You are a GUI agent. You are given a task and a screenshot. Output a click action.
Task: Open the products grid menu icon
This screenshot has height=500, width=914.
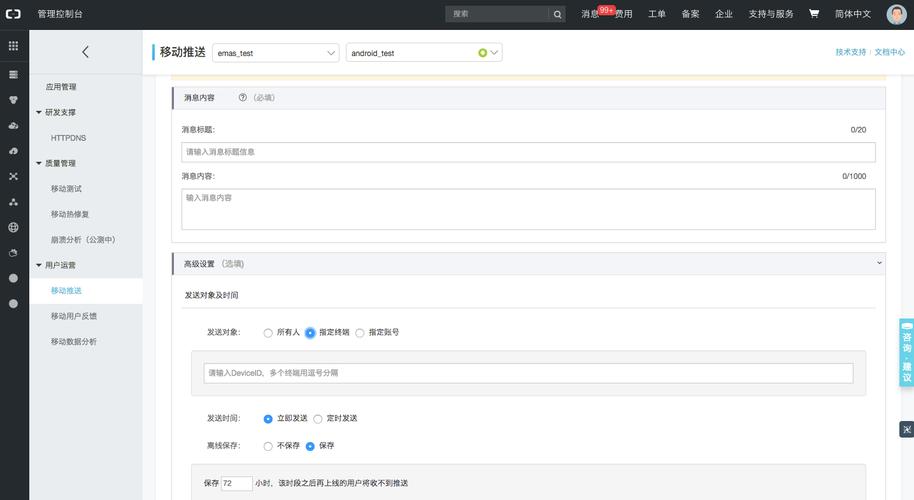(13, 45)
